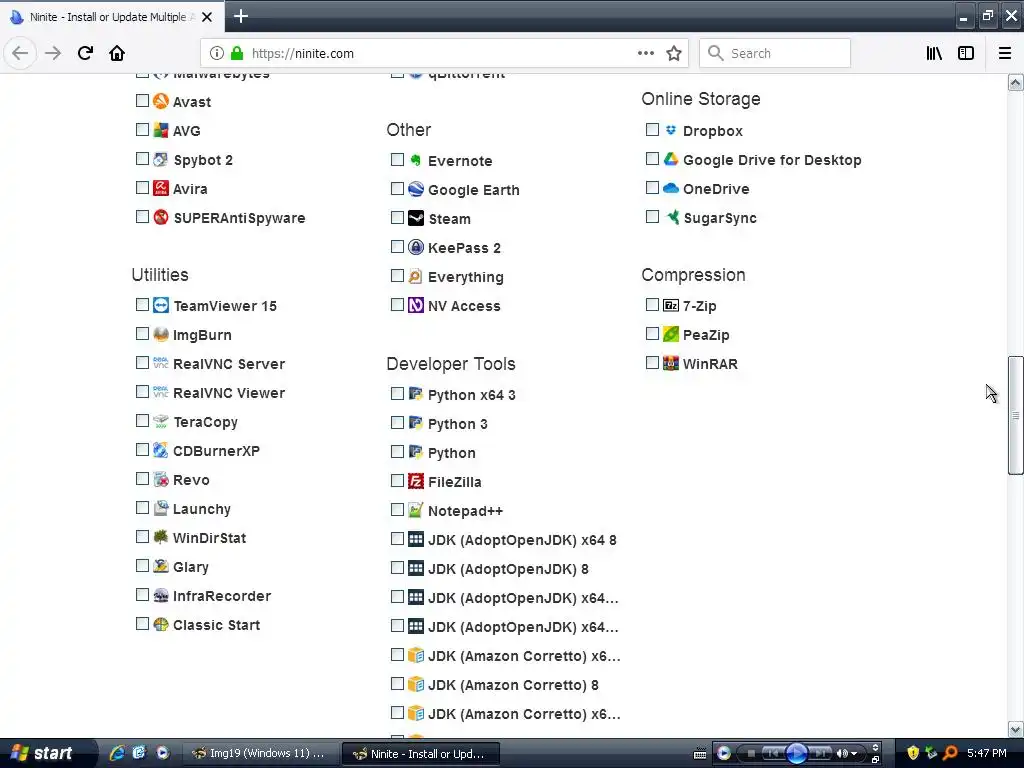Click the Revo label text

click(x=191, y=480)
